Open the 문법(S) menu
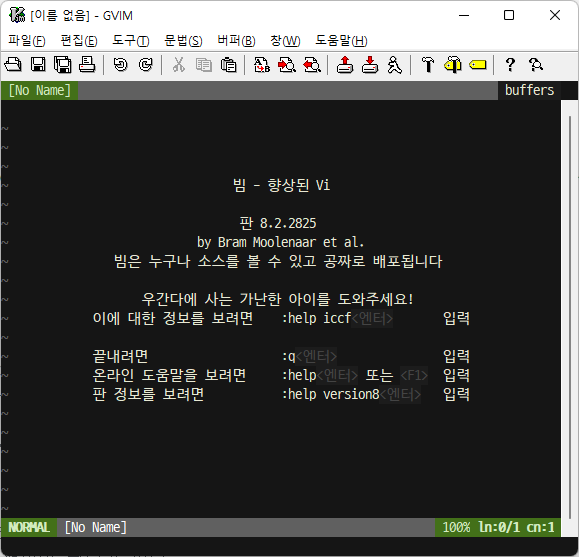The width and height of the screenshot is (579, 557). [x=183, y=40]
